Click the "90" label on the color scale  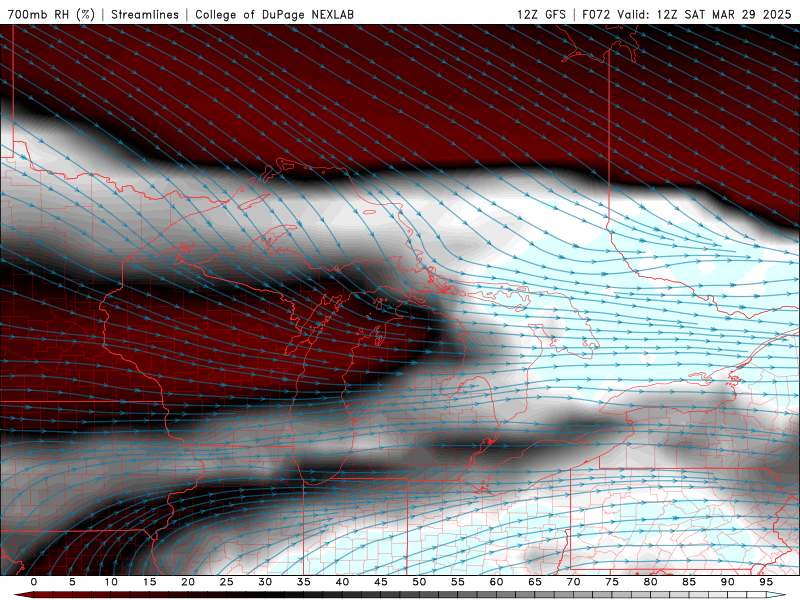(x=727, y=582)
